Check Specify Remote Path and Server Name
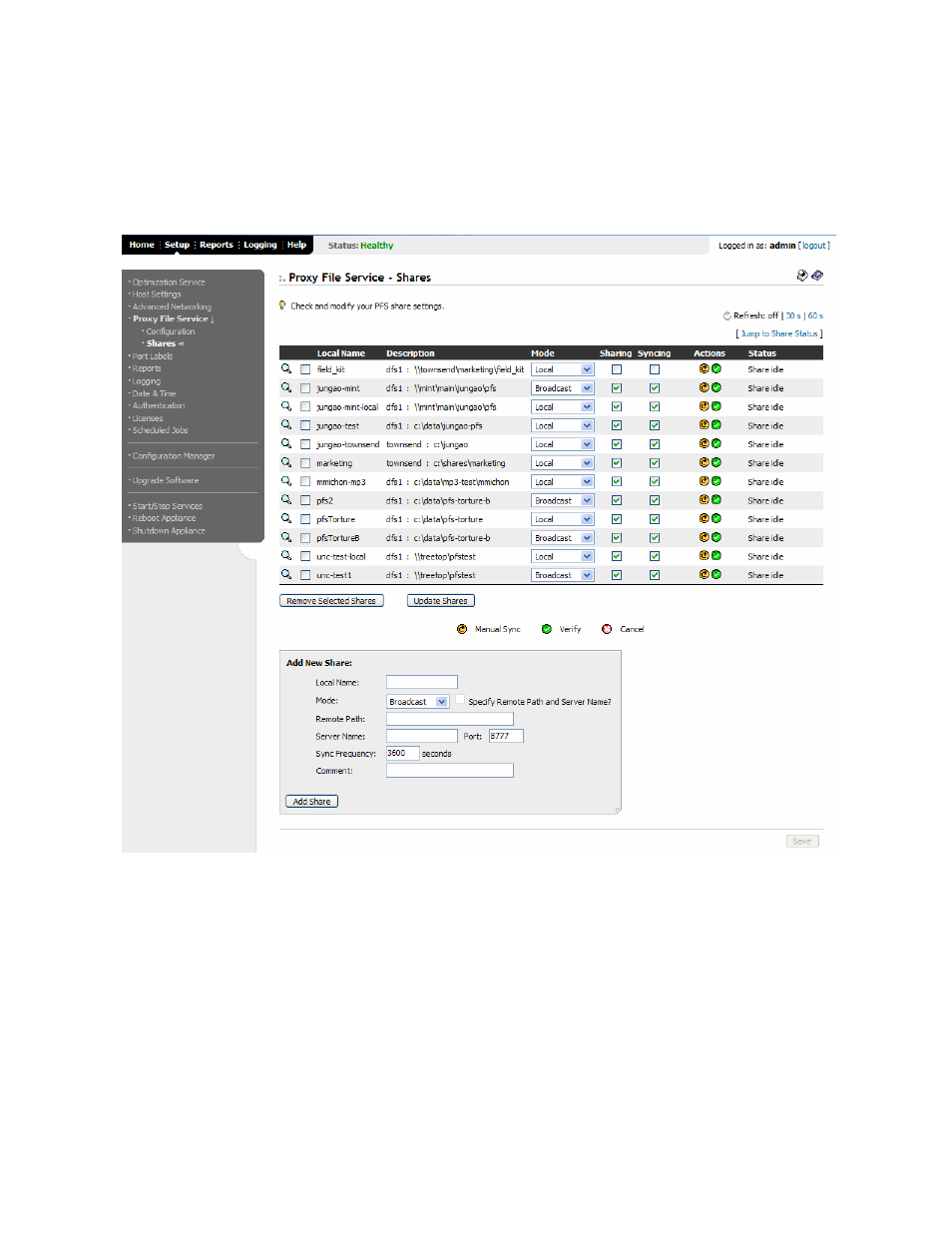952x1233 pixels. (460, 701)
